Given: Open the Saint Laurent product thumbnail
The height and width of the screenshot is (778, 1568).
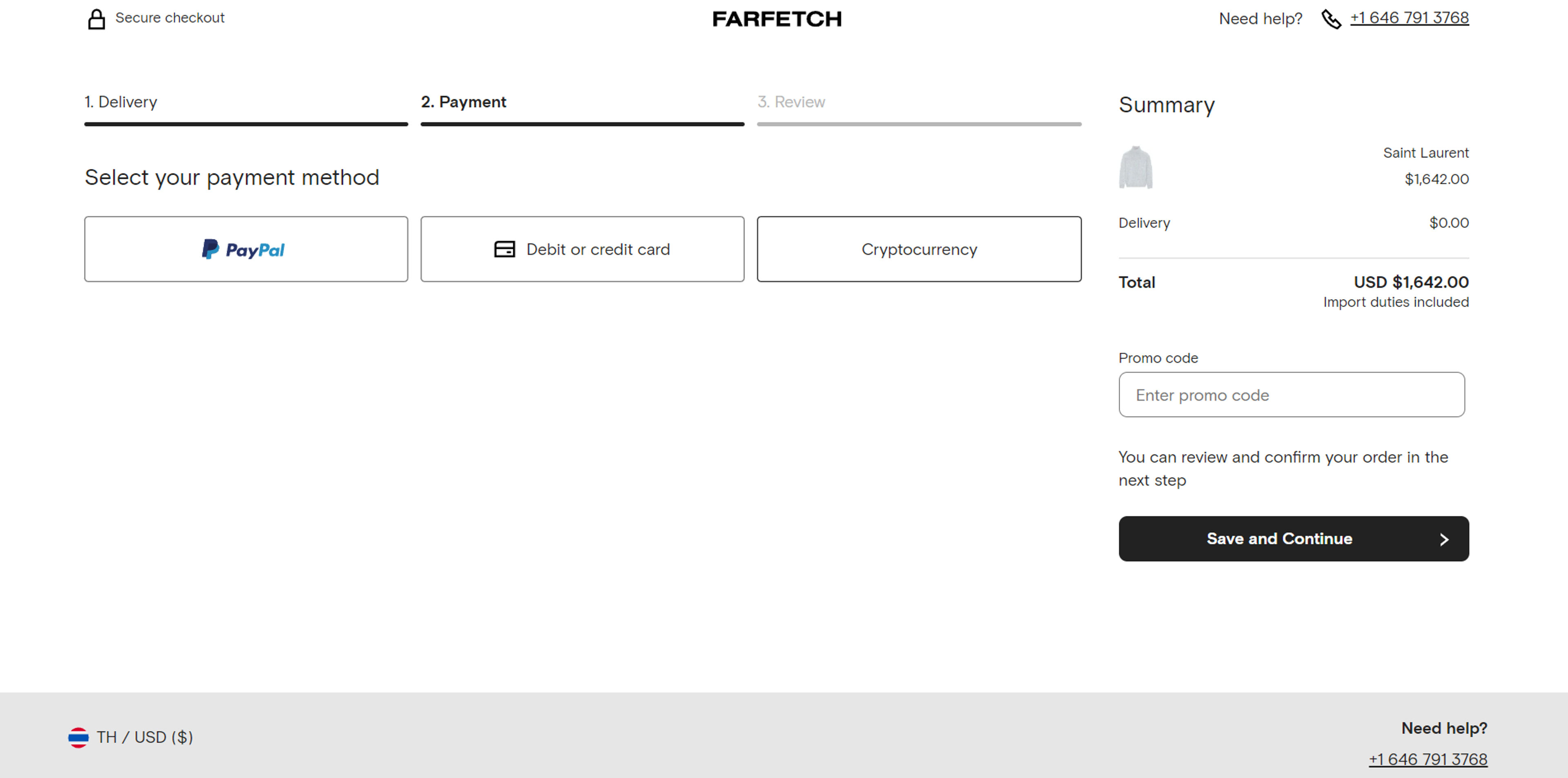Looking at the screenshot, I should click(x=1135, y=167).
